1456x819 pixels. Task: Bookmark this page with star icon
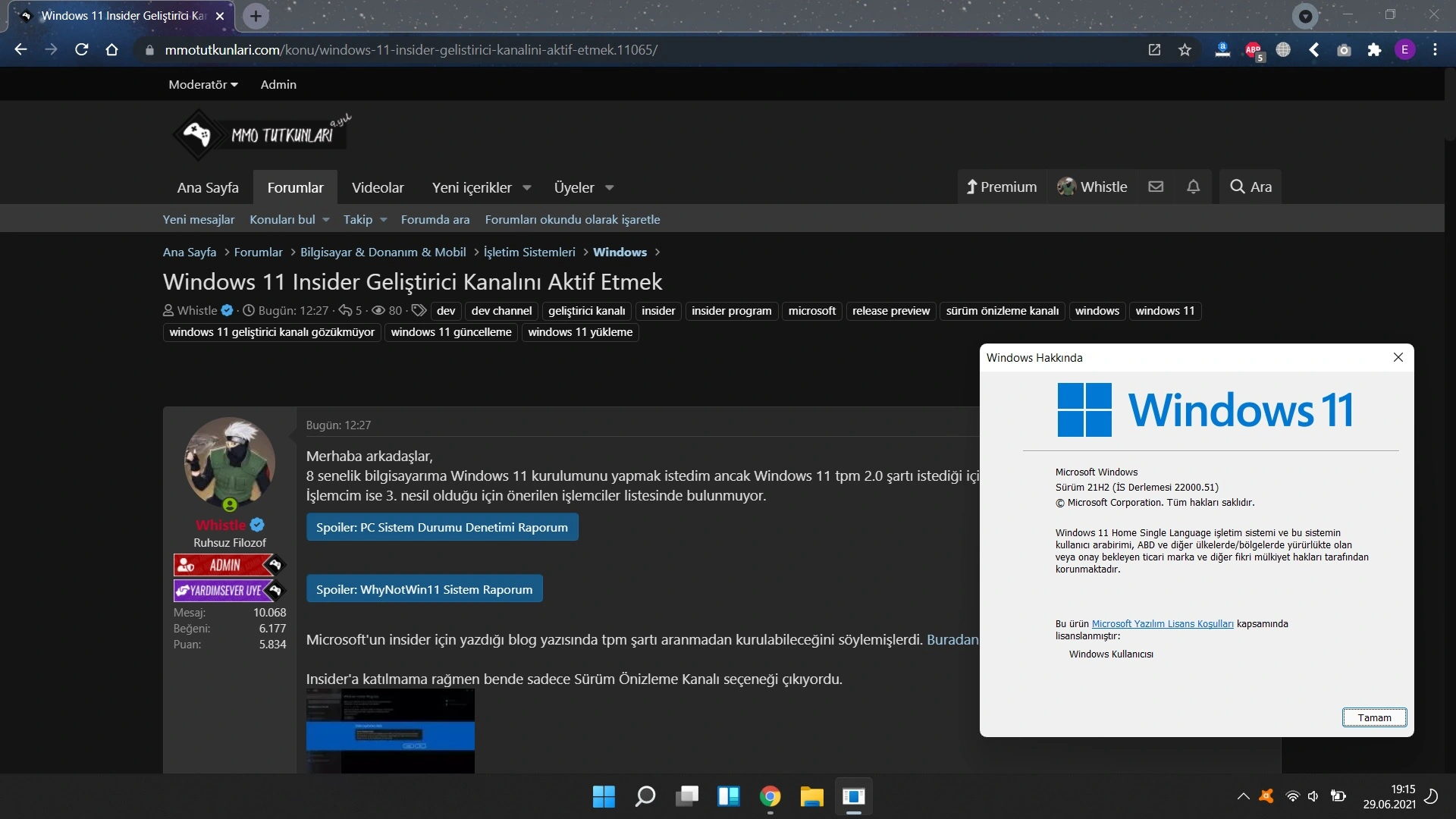pyautogui.click(x=1185, y=50)
